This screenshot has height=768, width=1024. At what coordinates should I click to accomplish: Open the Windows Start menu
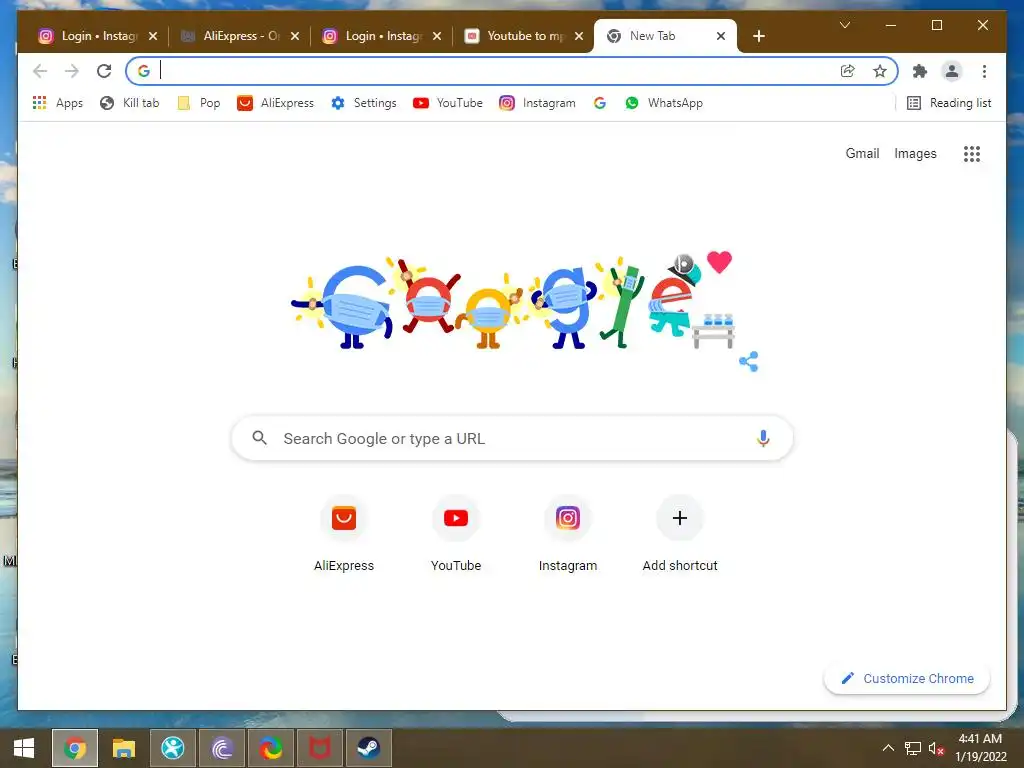click(24, 748)
